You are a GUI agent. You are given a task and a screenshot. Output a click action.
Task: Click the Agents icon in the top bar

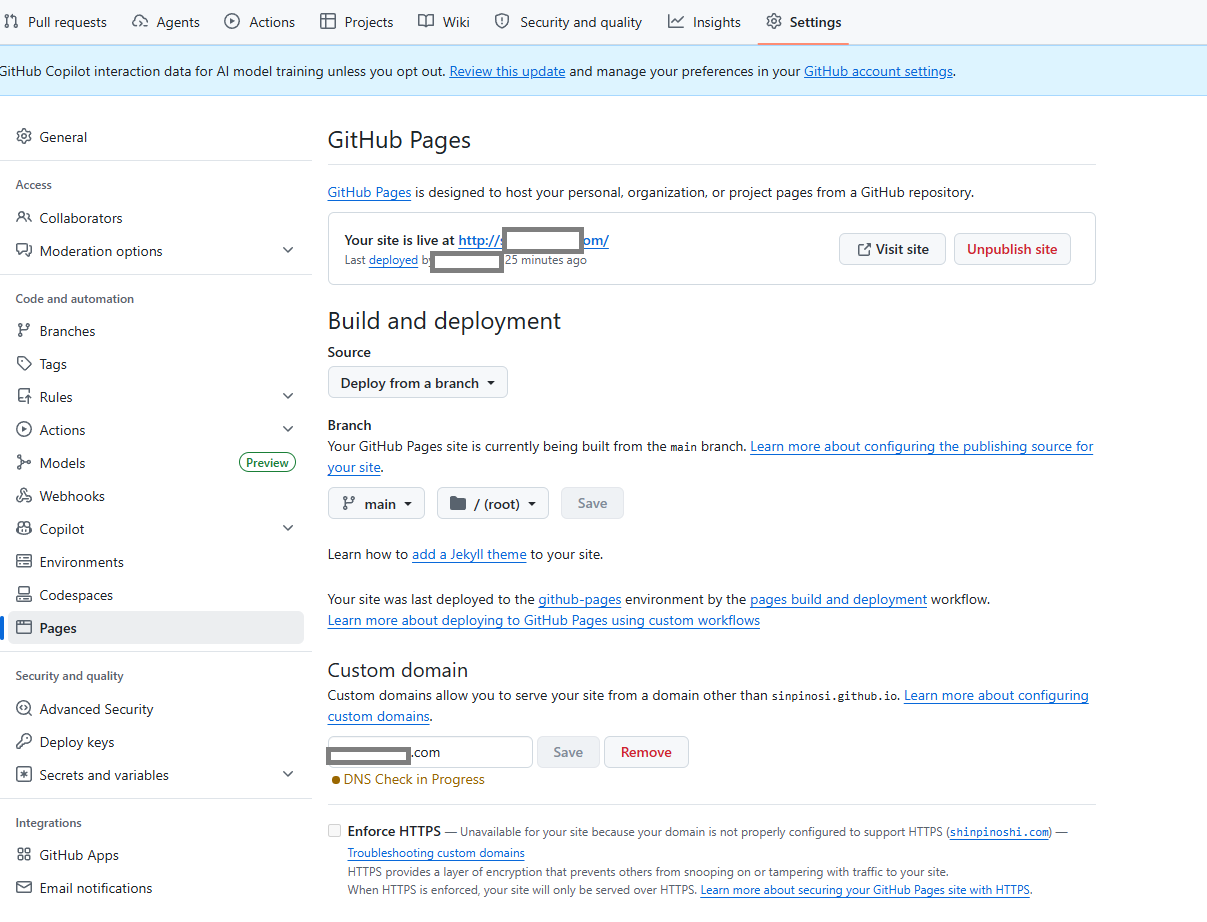coord(140,22)
